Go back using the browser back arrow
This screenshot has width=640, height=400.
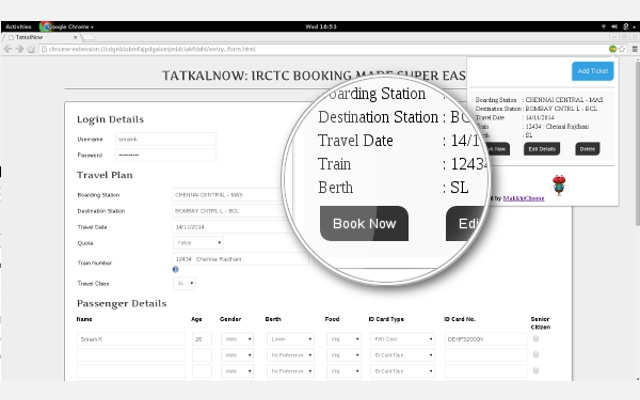tap(7, 49)
